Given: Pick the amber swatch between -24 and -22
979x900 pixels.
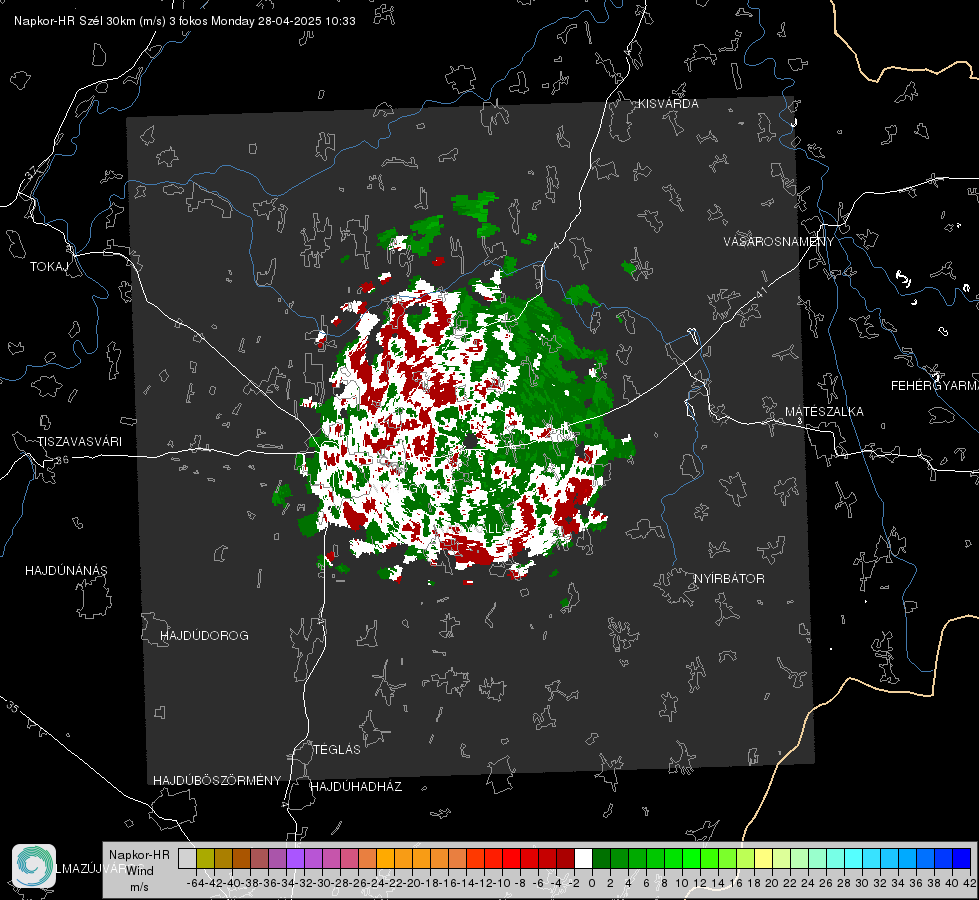Looking at the screenshot, I should coord(385,858).
